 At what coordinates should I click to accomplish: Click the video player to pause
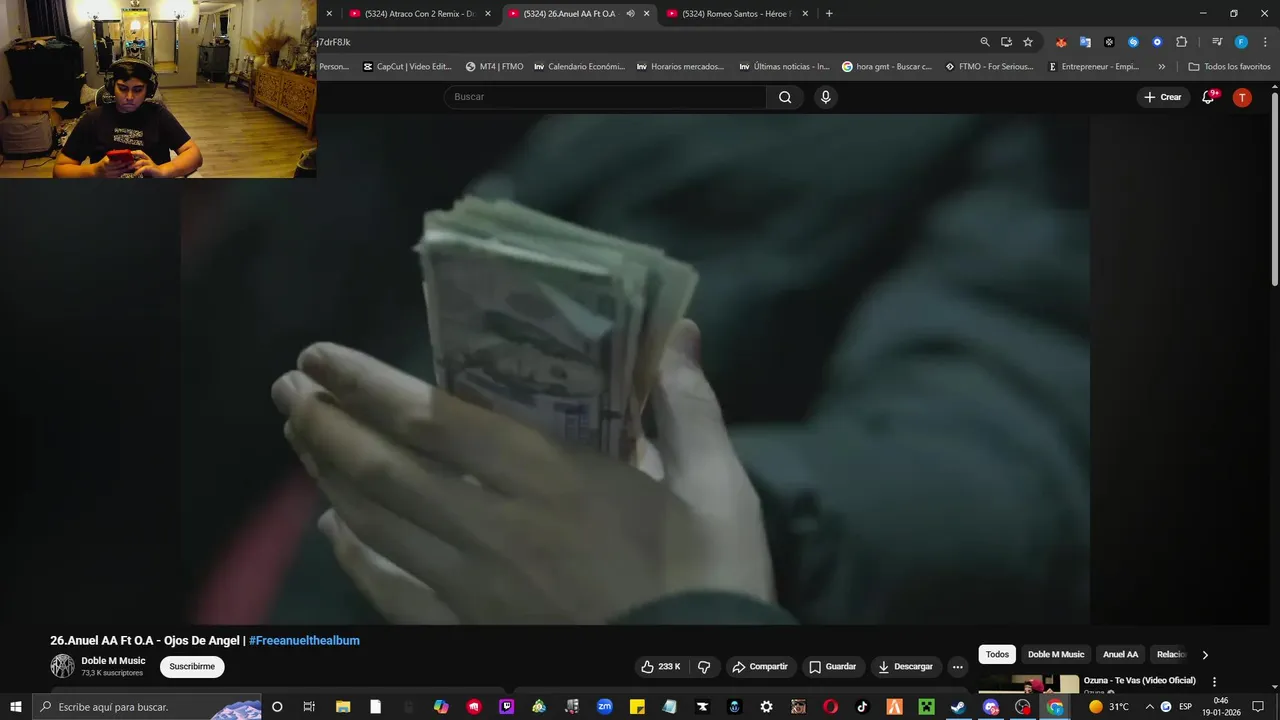[635, 370]
